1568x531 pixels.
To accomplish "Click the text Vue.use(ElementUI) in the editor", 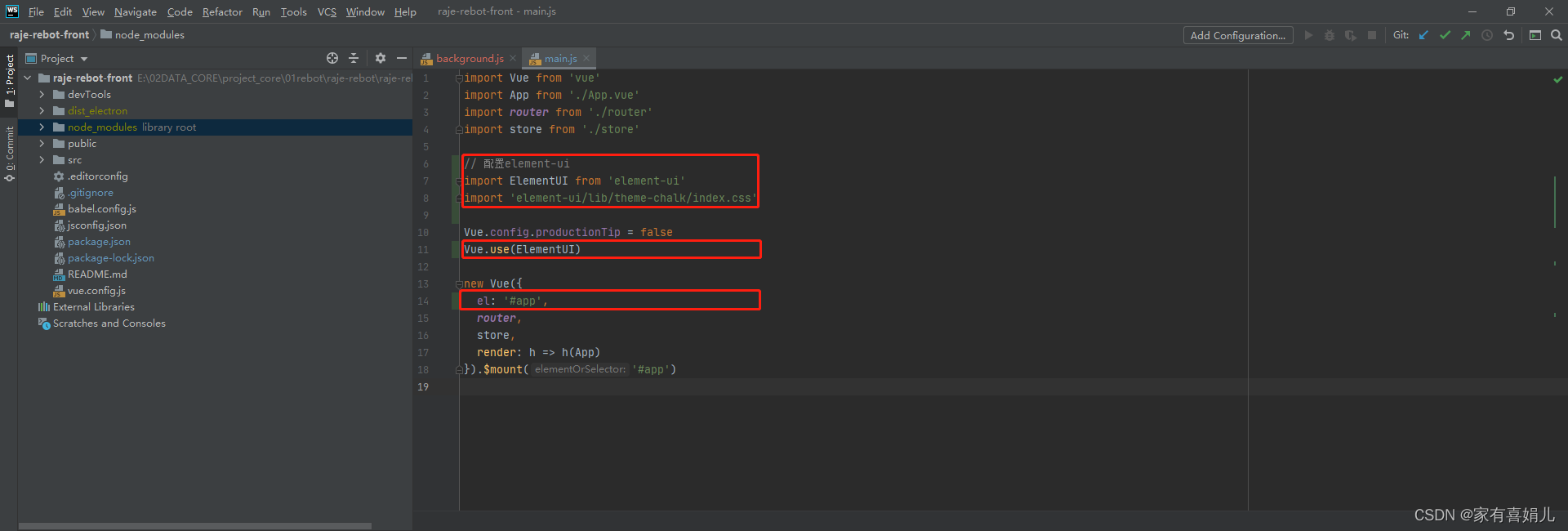I will (x=523, y=250).
